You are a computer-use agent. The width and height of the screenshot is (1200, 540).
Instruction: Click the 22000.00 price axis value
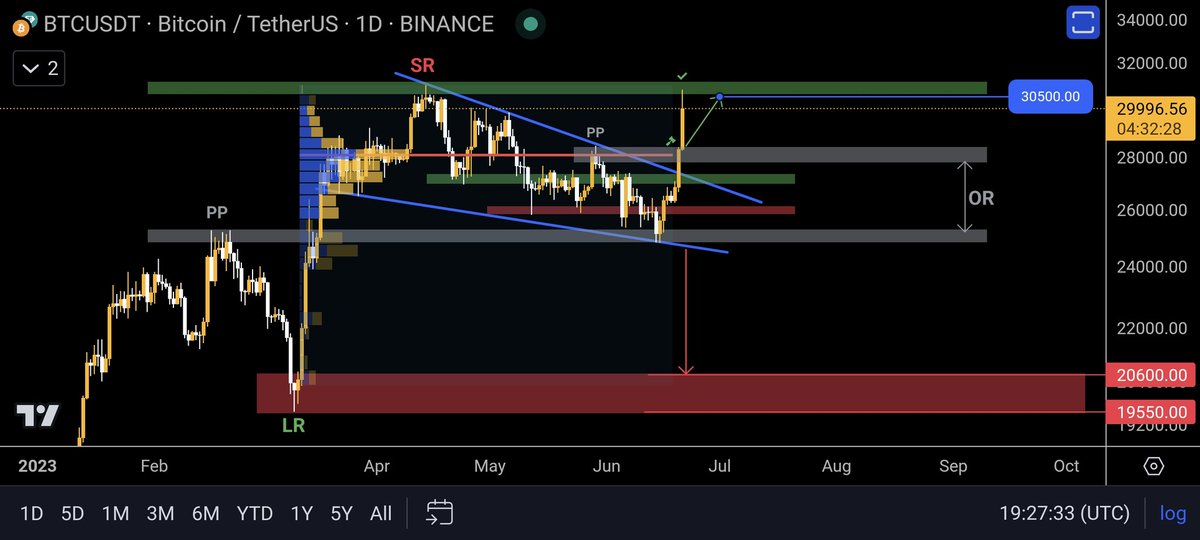click(x=1152, y=329)
